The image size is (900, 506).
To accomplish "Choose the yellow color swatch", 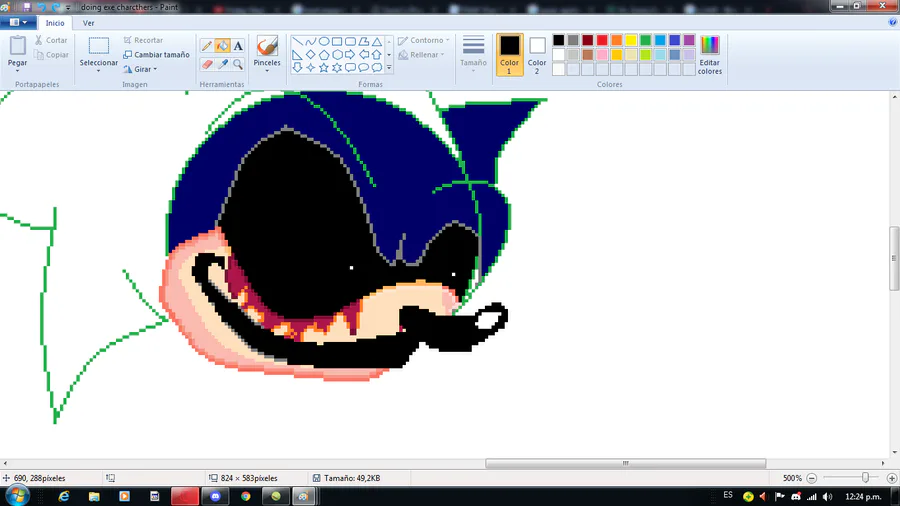I will click(x=631, y=40).
